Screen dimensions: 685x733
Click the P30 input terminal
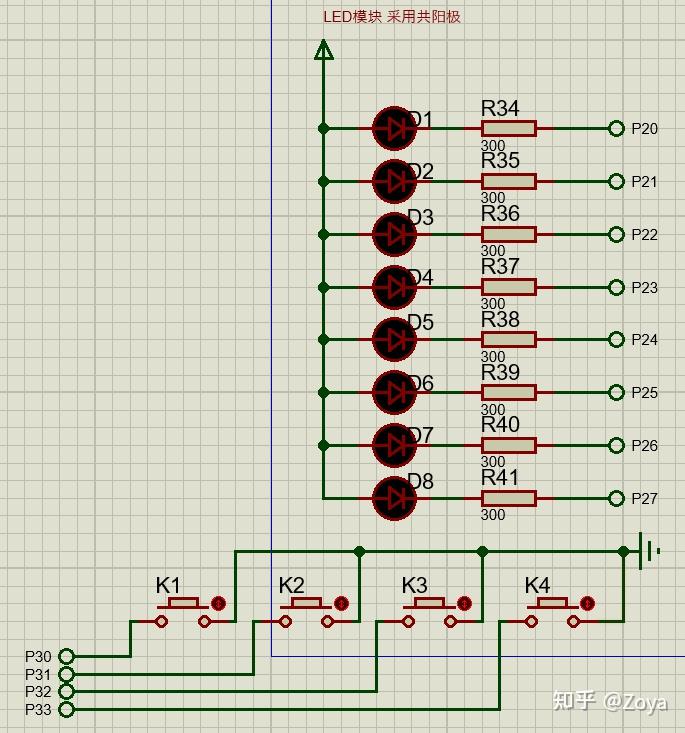[x=66, y=656]
